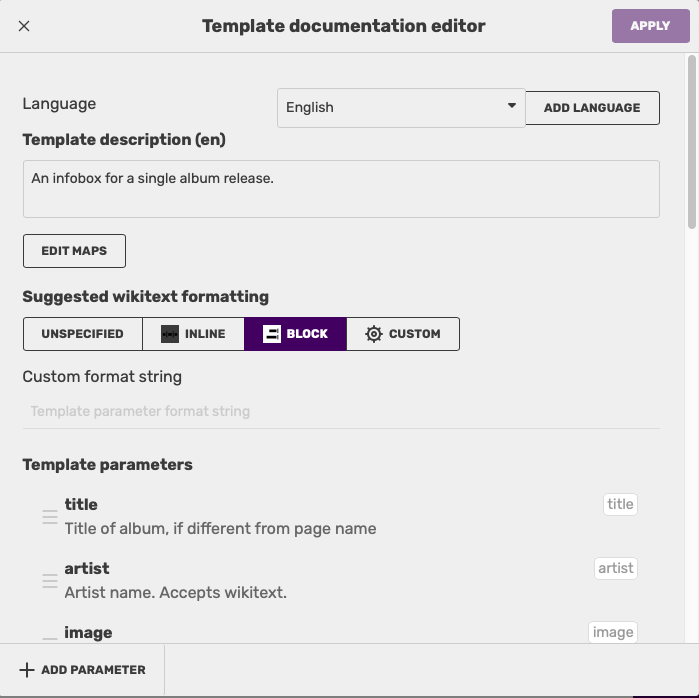The image size is (699, 698).
Task: Click the vertical scrollbar thumb
Action: pyautogui.click(x=692, y=140)
